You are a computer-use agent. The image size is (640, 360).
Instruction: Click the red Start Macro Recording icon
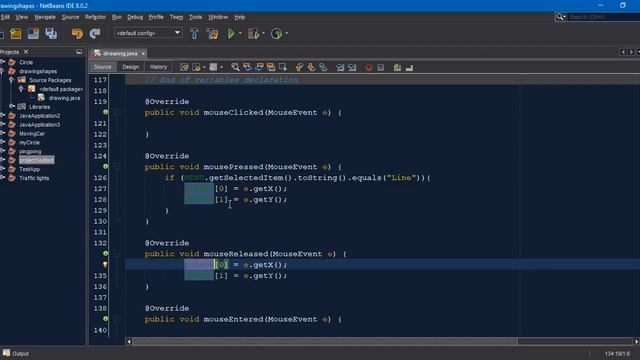click(369, 67)
